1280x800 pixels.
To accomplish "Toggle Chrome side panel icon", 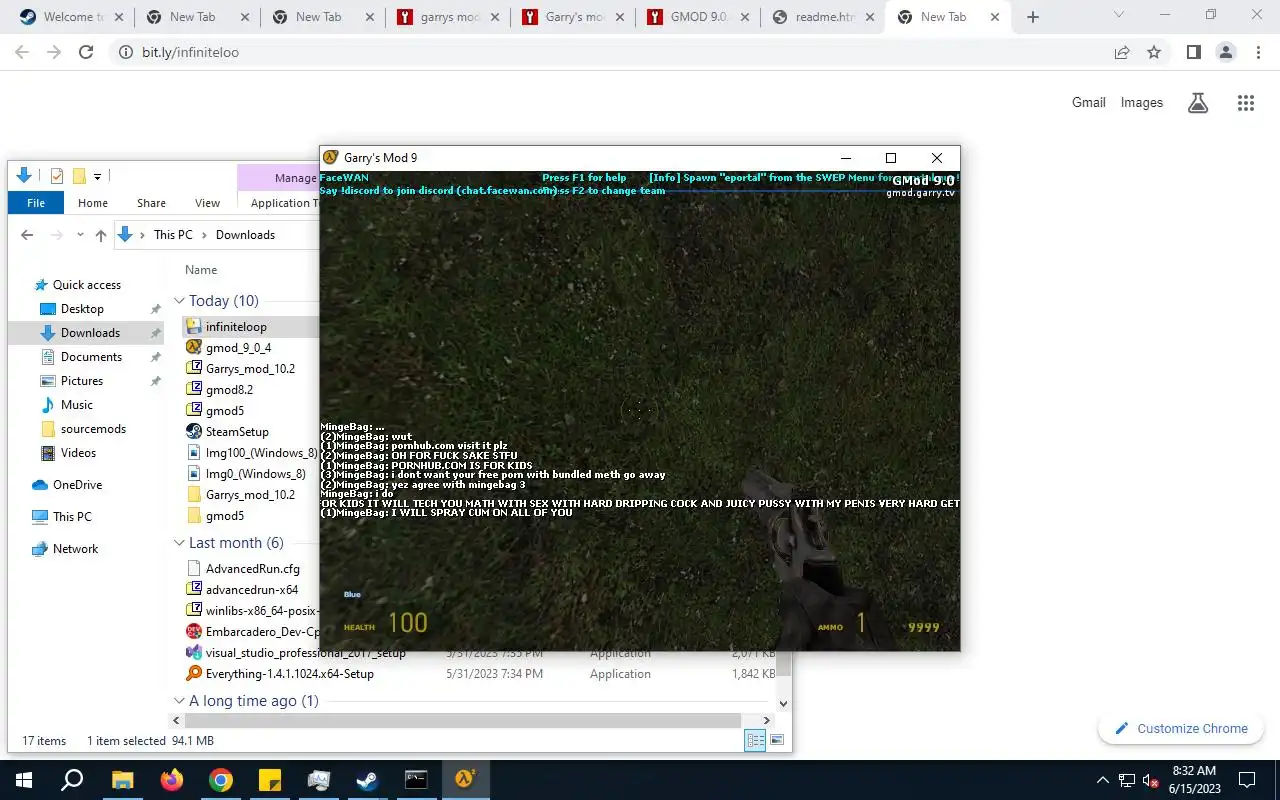I will tap(1194, 52).
